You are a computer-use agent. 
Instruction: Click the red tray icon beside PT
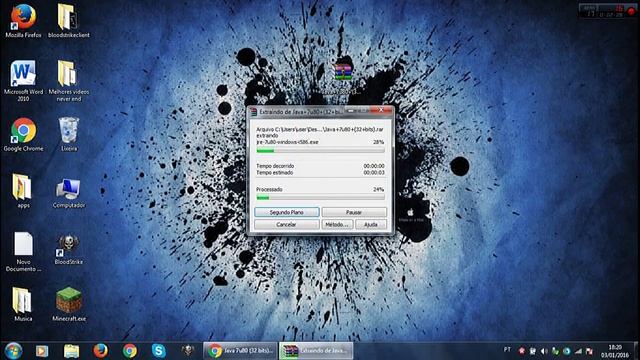point(521,351)
